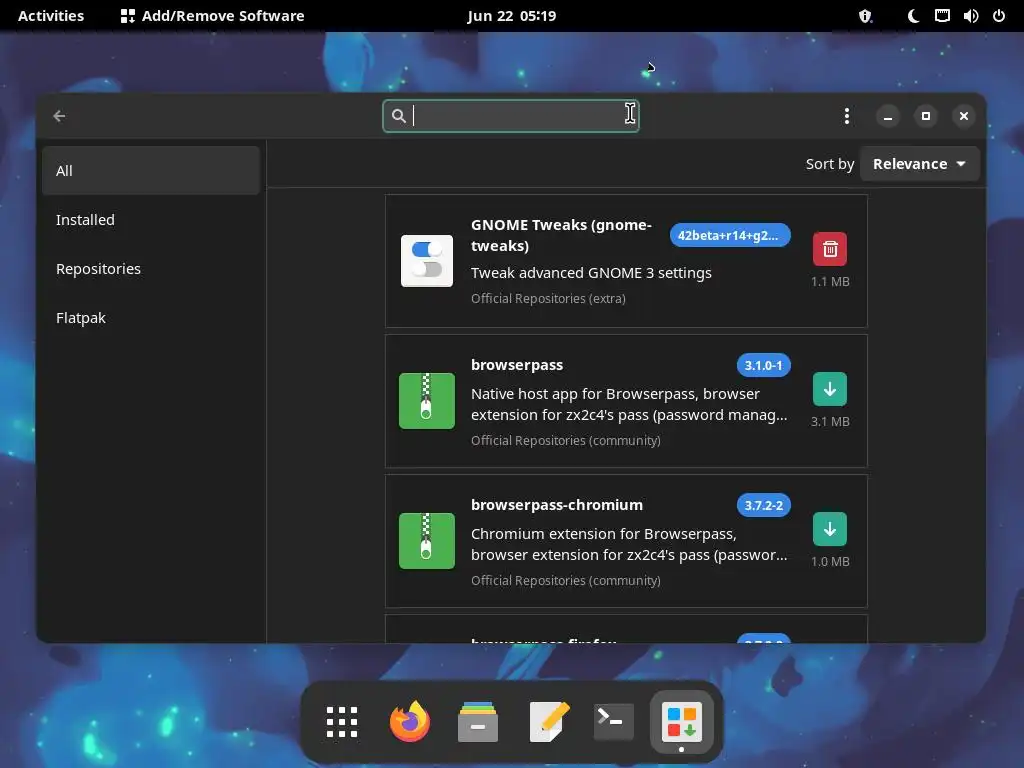Screen dimensions: 1024x768
Task: Open the power menu icon
Action: [x=999, y=16]
